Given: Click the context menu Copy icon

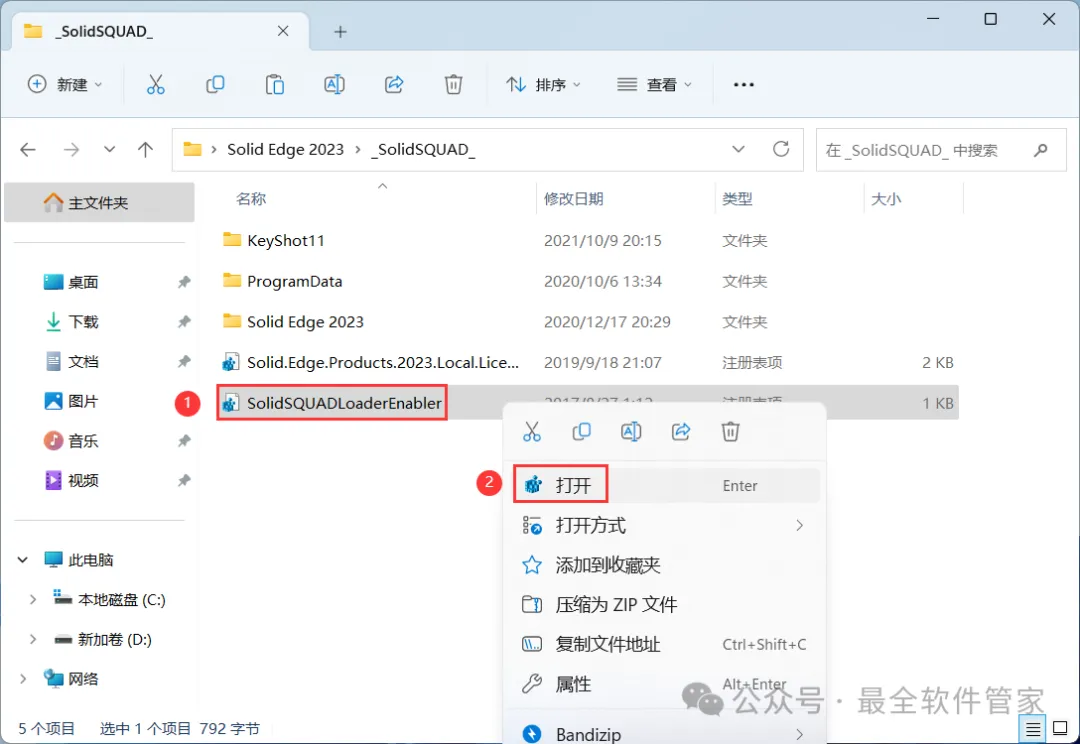Looking at the screenshot, I should tap(581, 432).
